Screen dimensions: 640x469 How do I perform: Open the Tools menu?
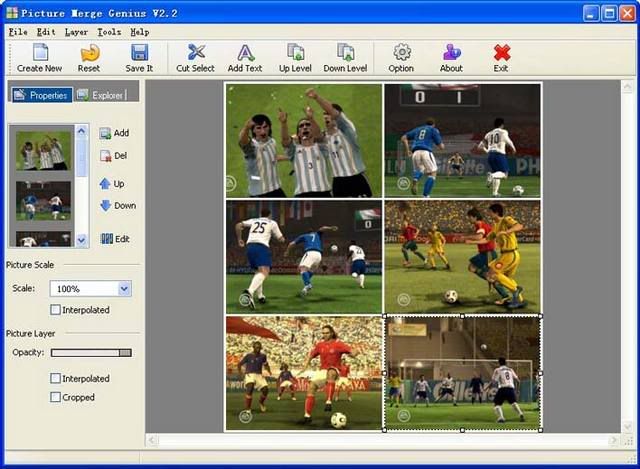pos(109,32)
